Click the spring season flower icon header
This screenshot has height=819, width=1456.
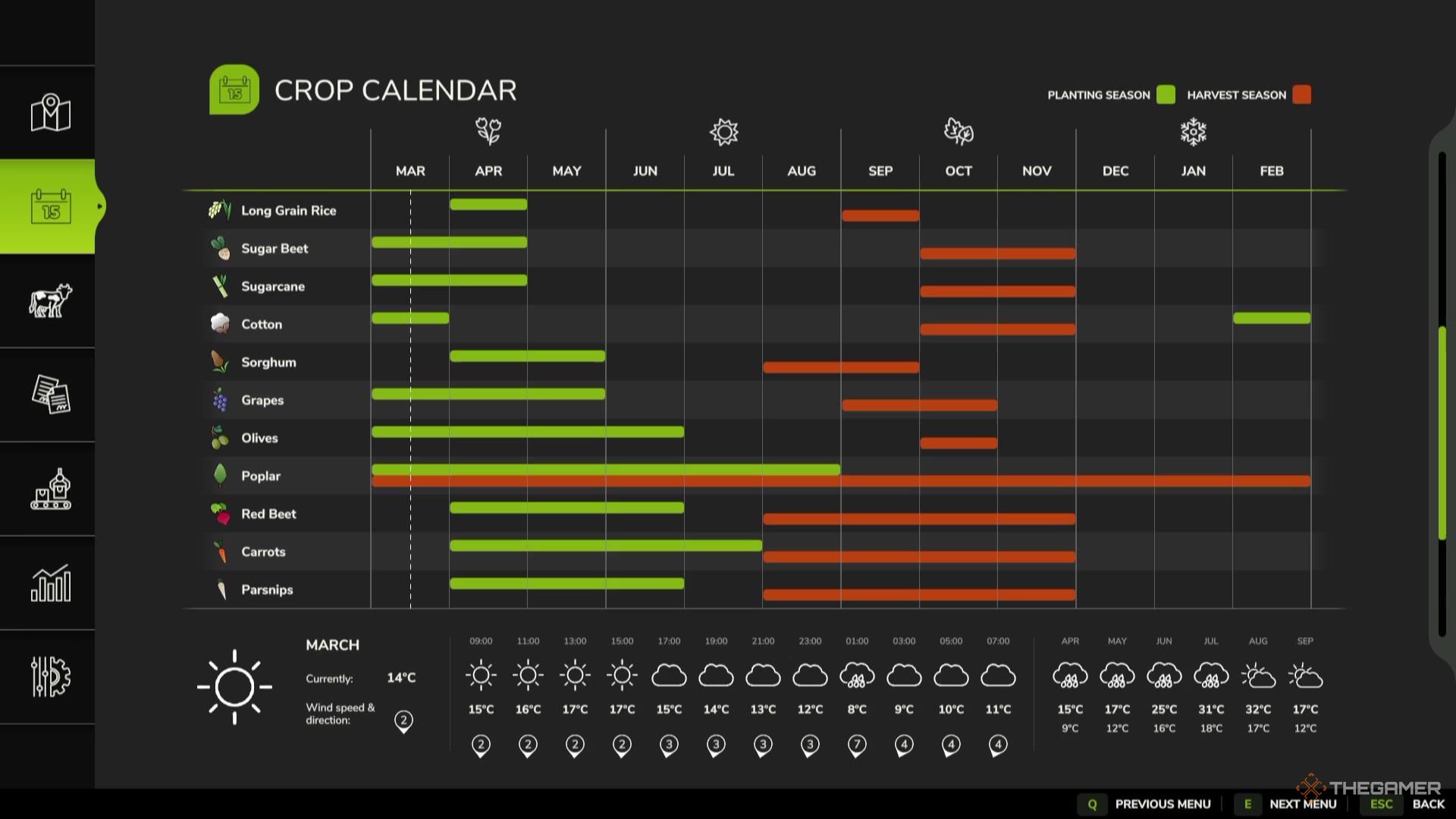487,131
